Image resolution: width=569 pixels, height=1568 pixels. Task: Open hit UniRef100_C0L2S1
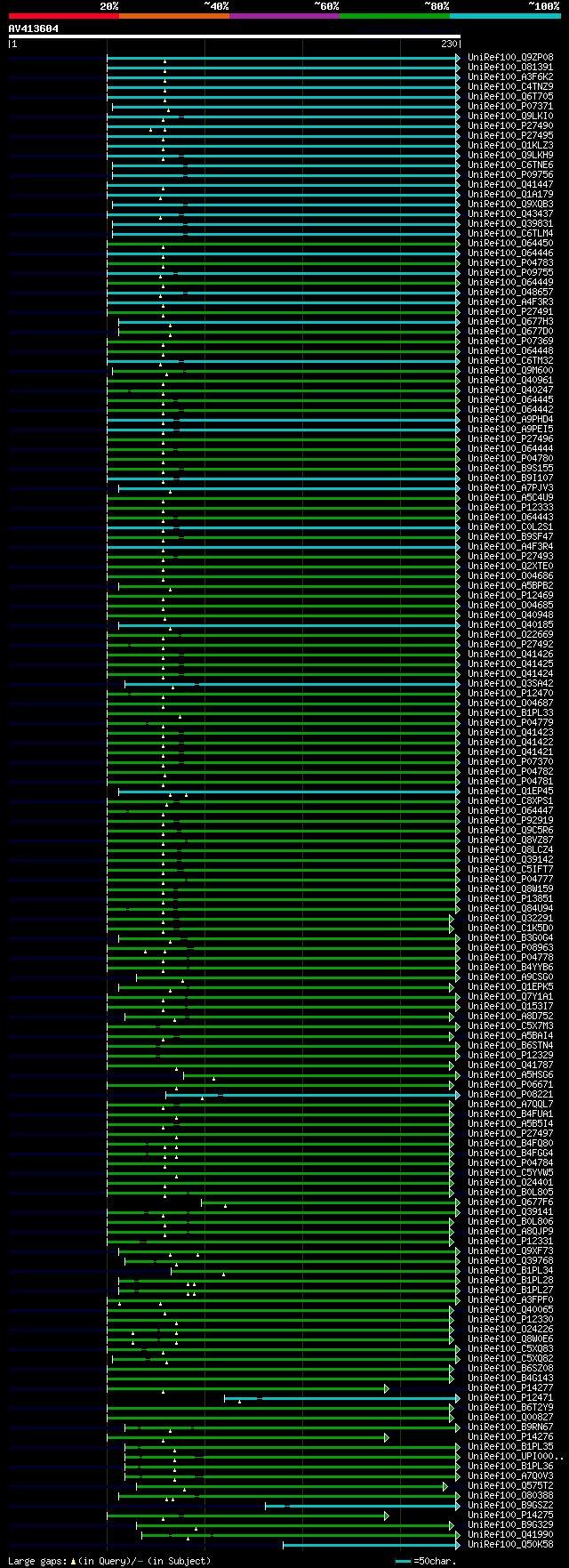510,527
